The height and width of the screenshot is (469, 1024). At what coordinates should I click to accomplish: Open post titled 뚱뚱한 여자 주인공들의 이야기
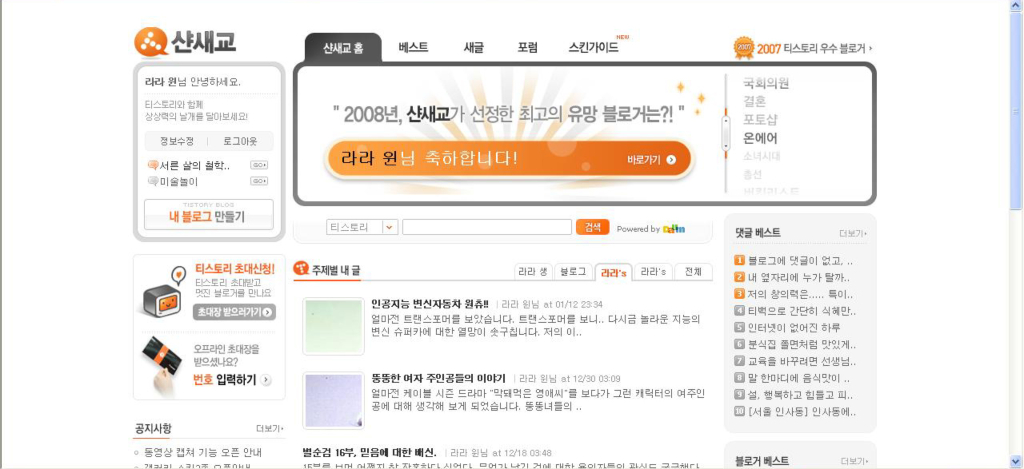coord(438,378)
